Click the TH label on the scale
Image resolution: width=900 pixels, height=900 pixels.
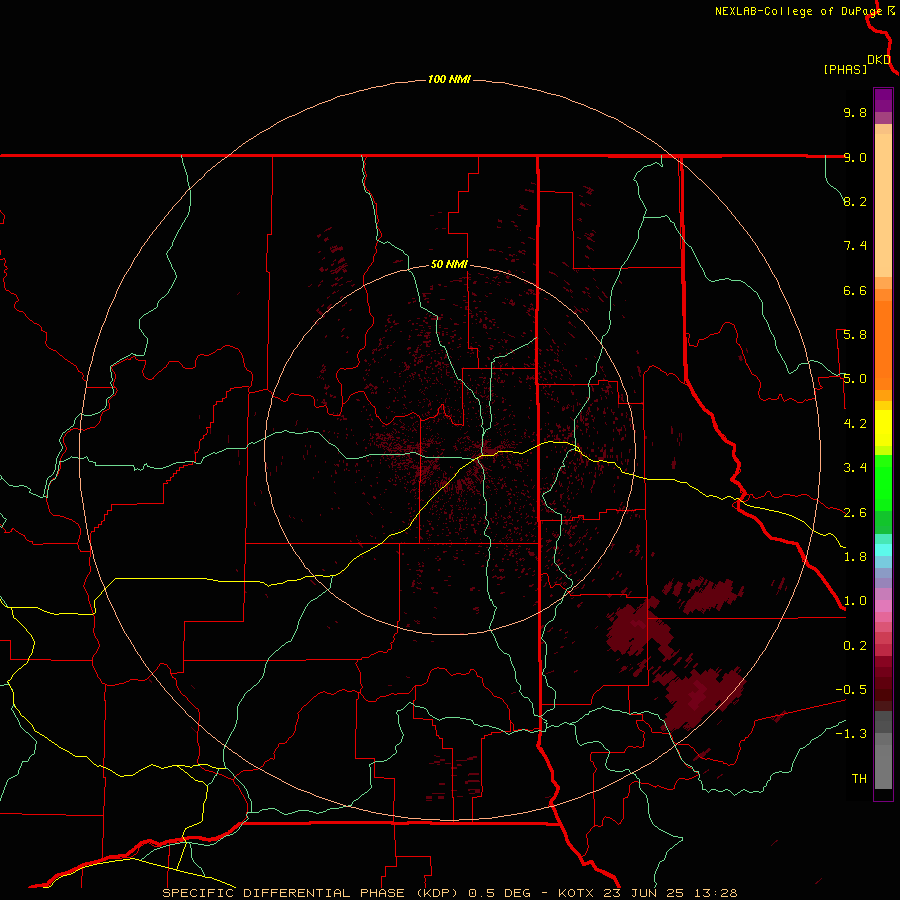[859, 779]
